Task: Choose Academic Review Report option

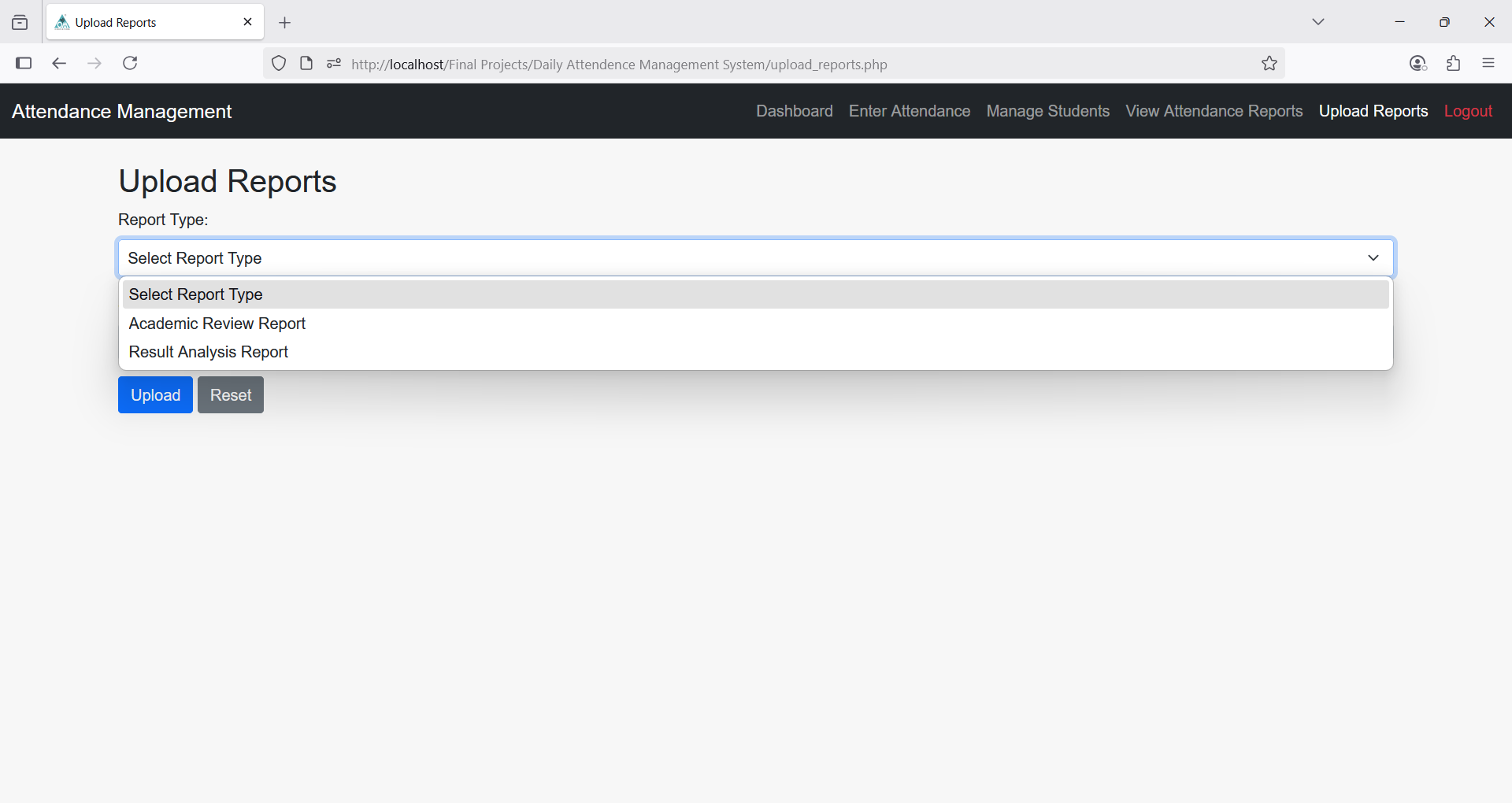Action: (x=217, y=324)
